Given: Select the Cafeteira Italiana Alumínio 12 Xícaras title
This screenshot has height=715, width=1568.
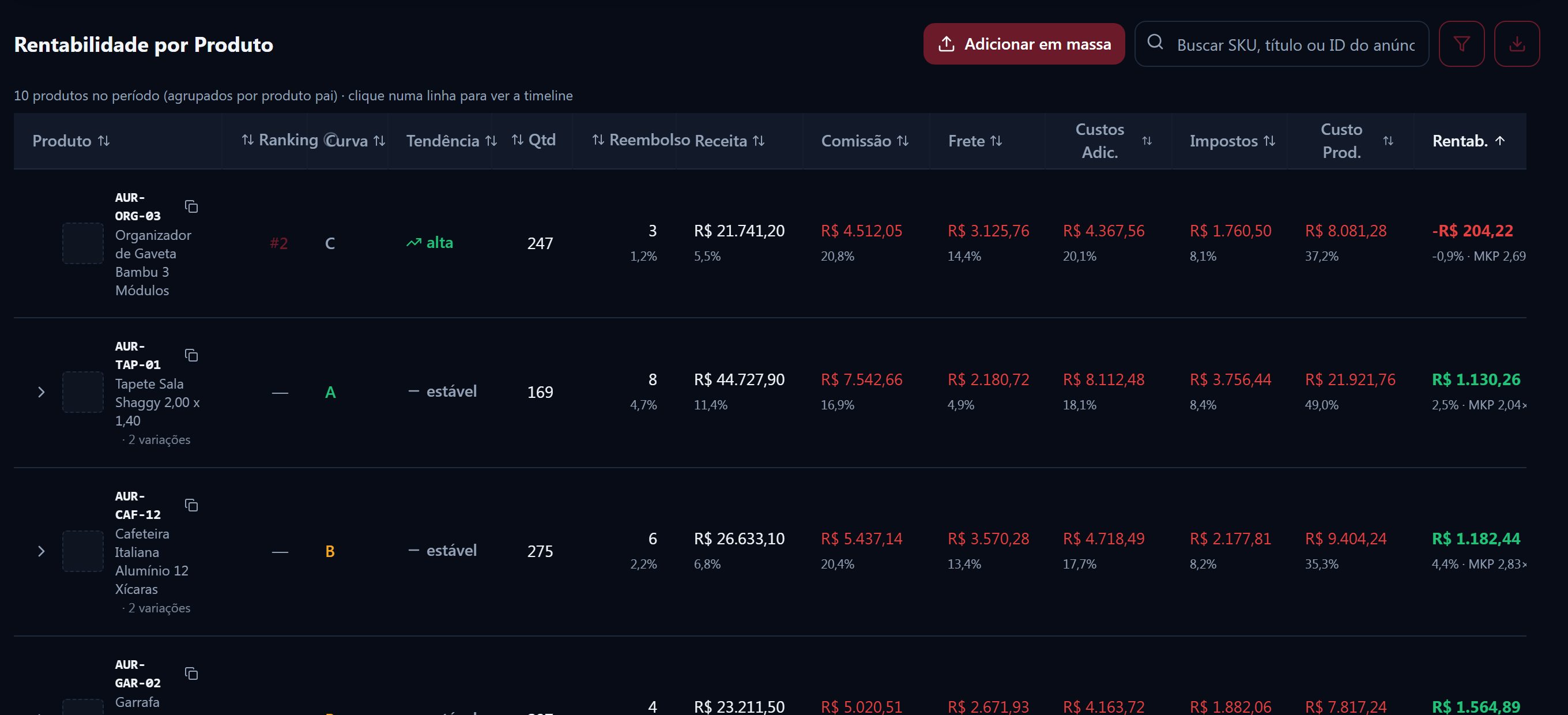Looking at the screenshot, I should 152,562.
